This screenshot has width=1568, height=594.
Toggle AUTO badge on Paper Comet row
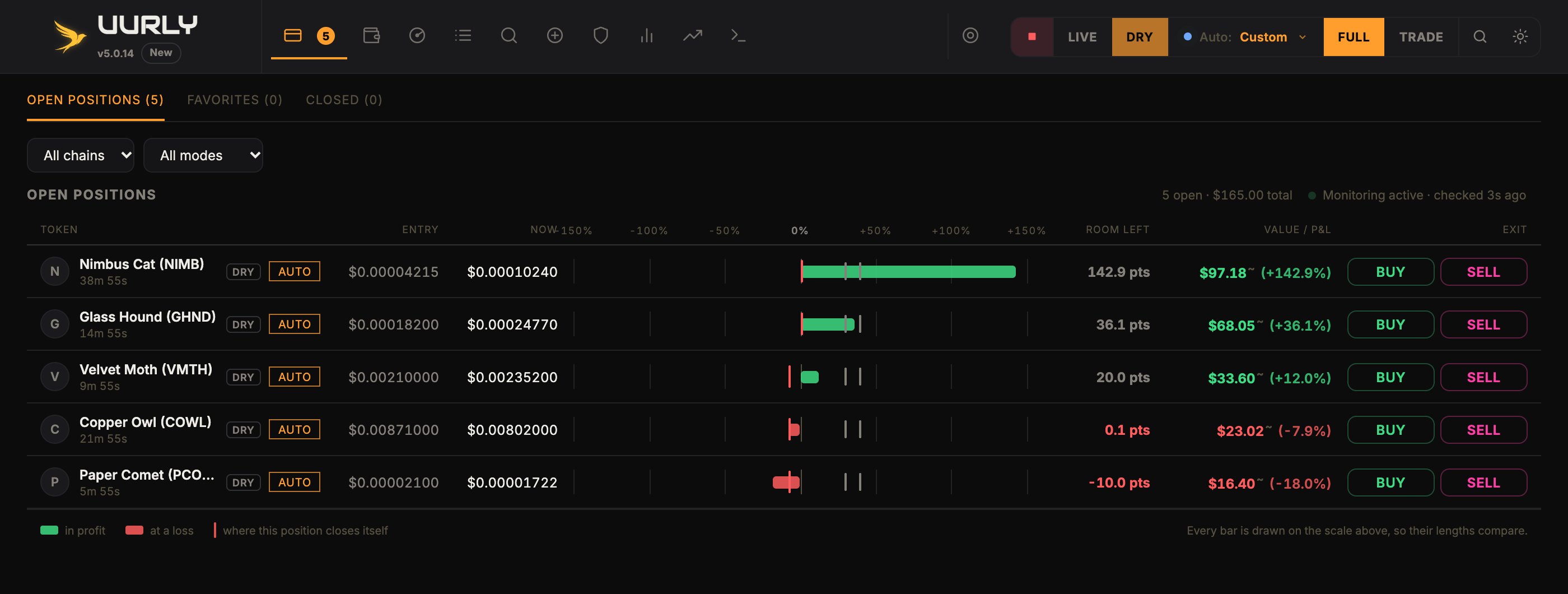[x=295, y=482]
